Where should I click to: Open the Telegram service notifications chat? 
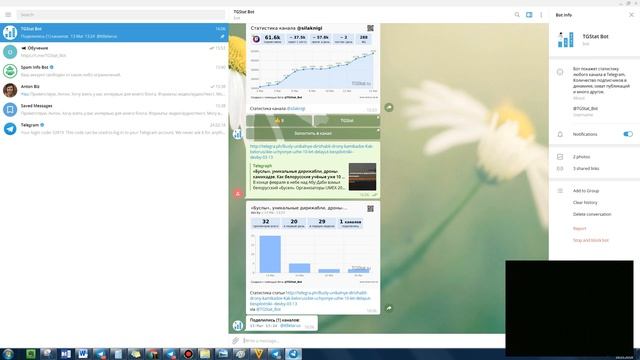click(x=114, y=129)
